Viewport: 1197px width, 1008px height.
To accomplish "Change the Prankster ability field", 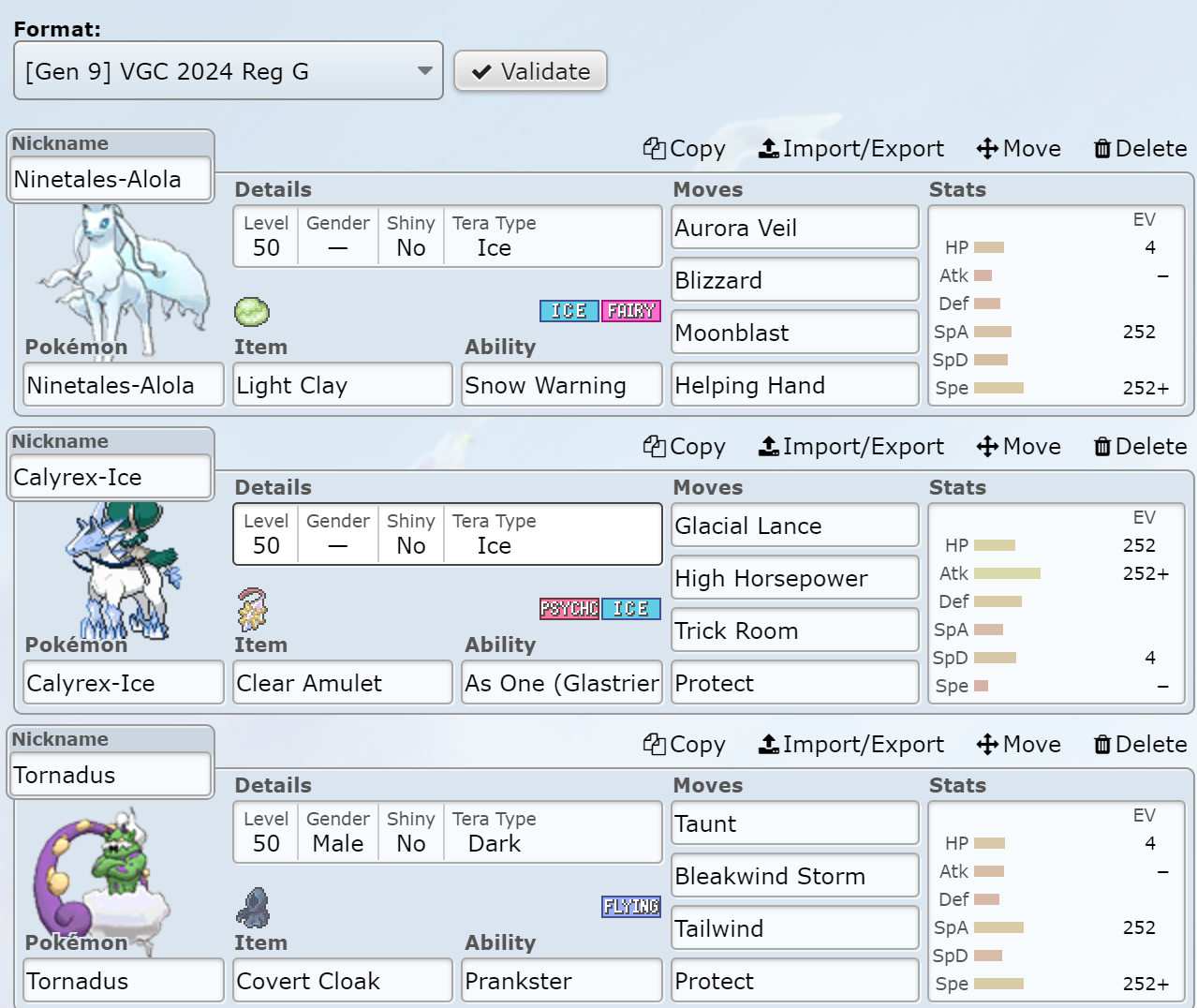I will tap(562, 981).
